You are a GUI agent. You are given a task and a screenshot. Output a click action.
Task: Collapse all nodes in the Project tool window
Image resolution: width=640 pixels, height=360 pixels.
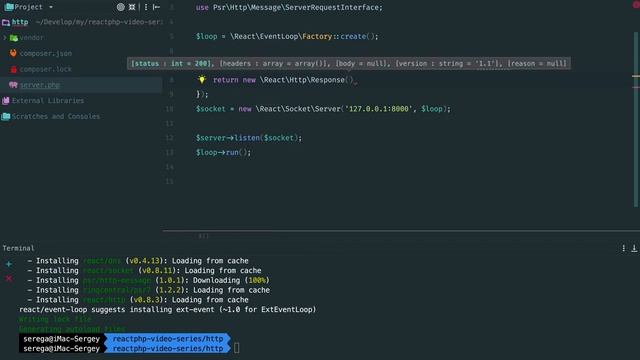tap(132, 7)
